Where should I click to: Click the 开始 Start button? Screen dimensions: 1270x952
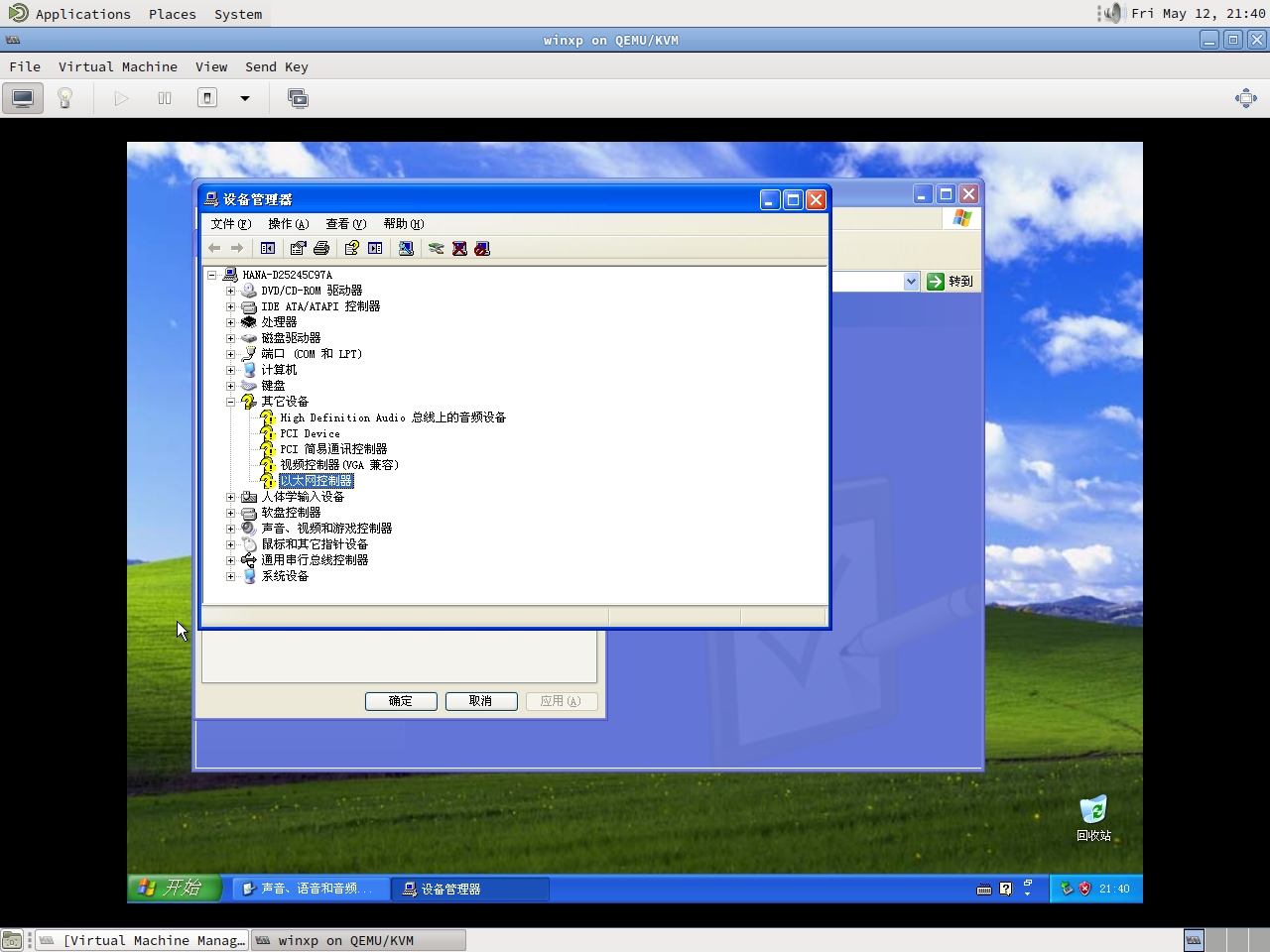172,888
